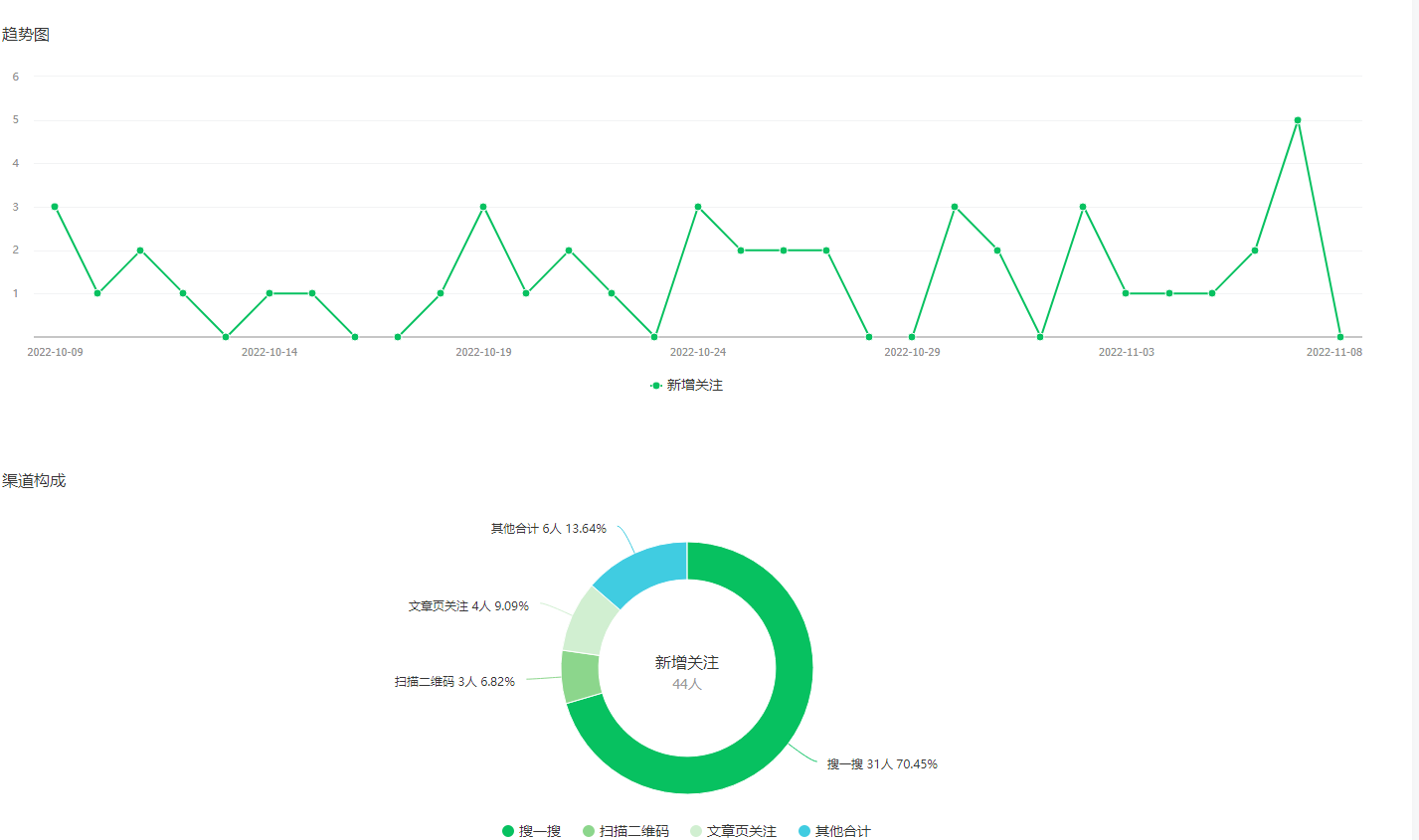The width and height of the screenshot is (1419, 840).
Task: Click the 其他合计 6人 13.64% label
Action: (x=548, y=529)
